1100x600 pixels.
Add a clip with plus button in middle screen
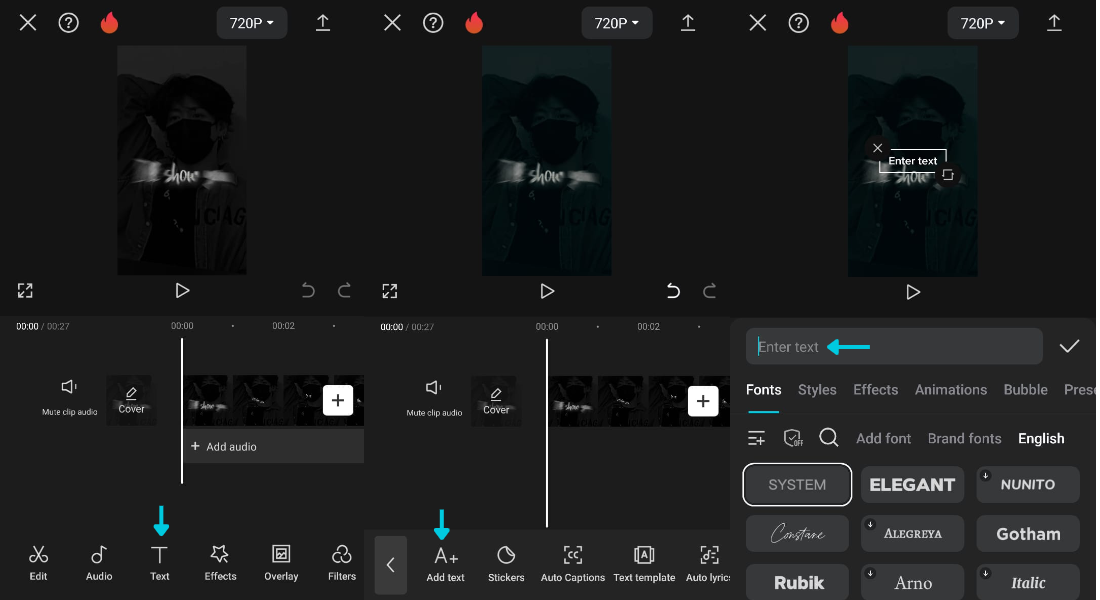[x=703, y=401]
